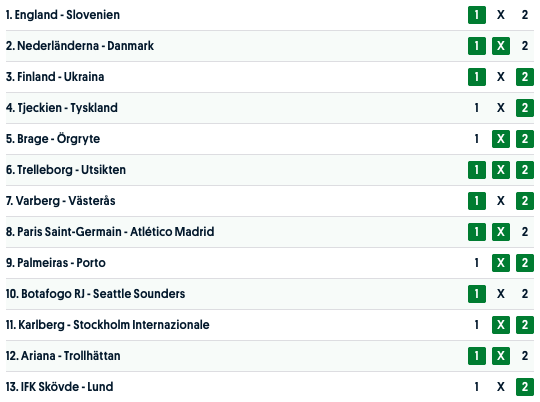The height and width of the screenshot is (402, 540).
Task: Select 2 for Botafogo RJ - Seattle Sounders
Action: [x=525, y=294]
